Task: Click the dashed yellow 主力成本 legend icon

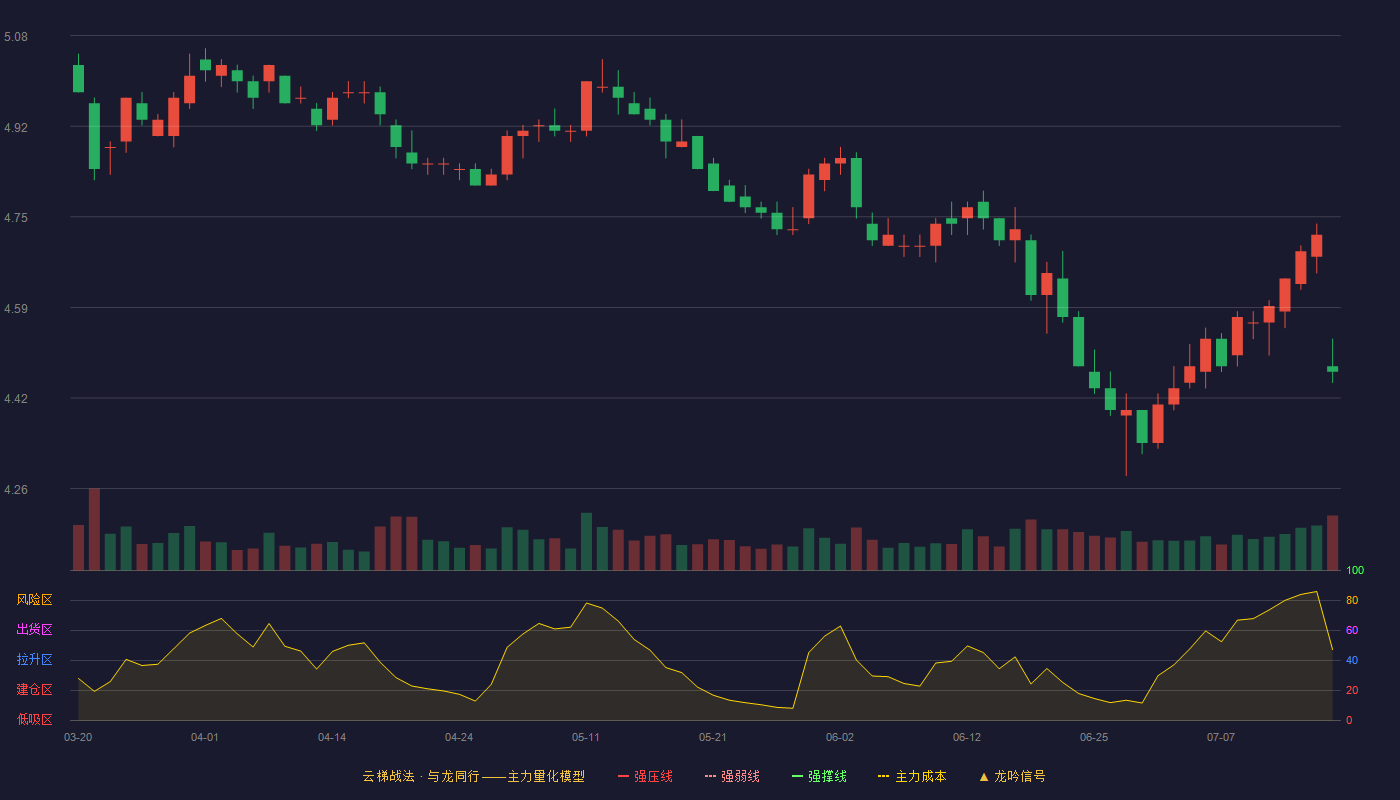Action: 884,776
